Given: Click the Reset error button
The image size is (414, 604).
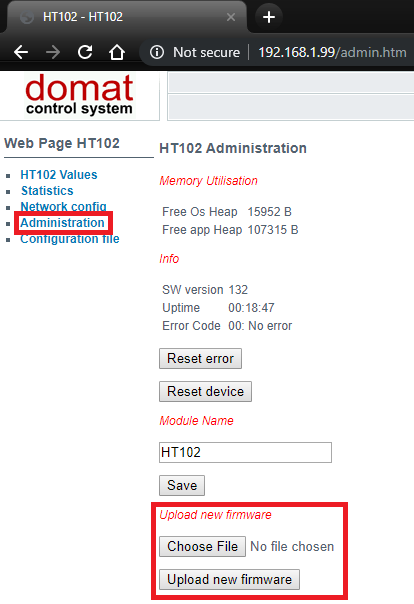Looking at the screenshot, I should pyautogui.click(x=200, y=359).
